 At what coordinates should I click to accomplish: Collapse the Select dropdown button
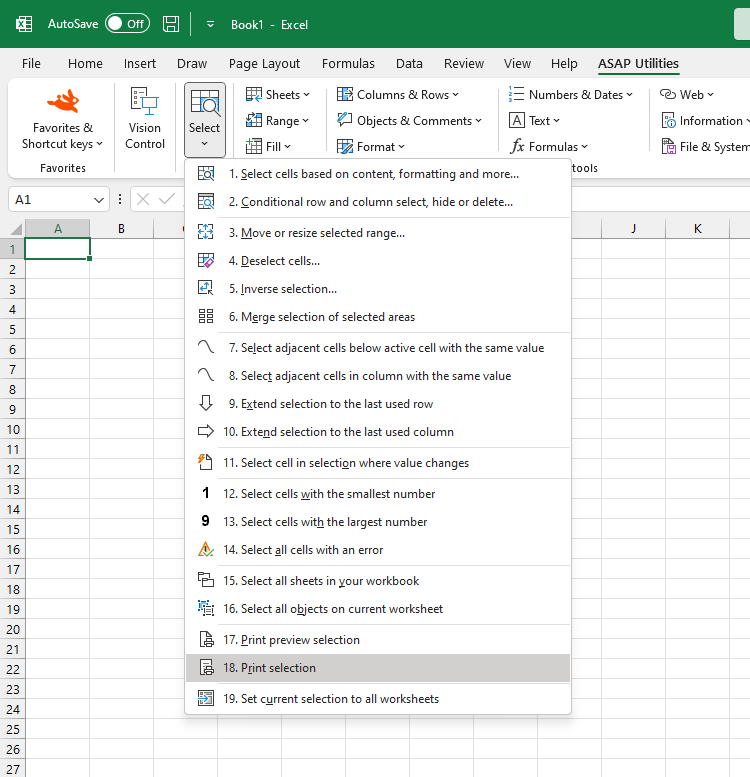[205, 119]
